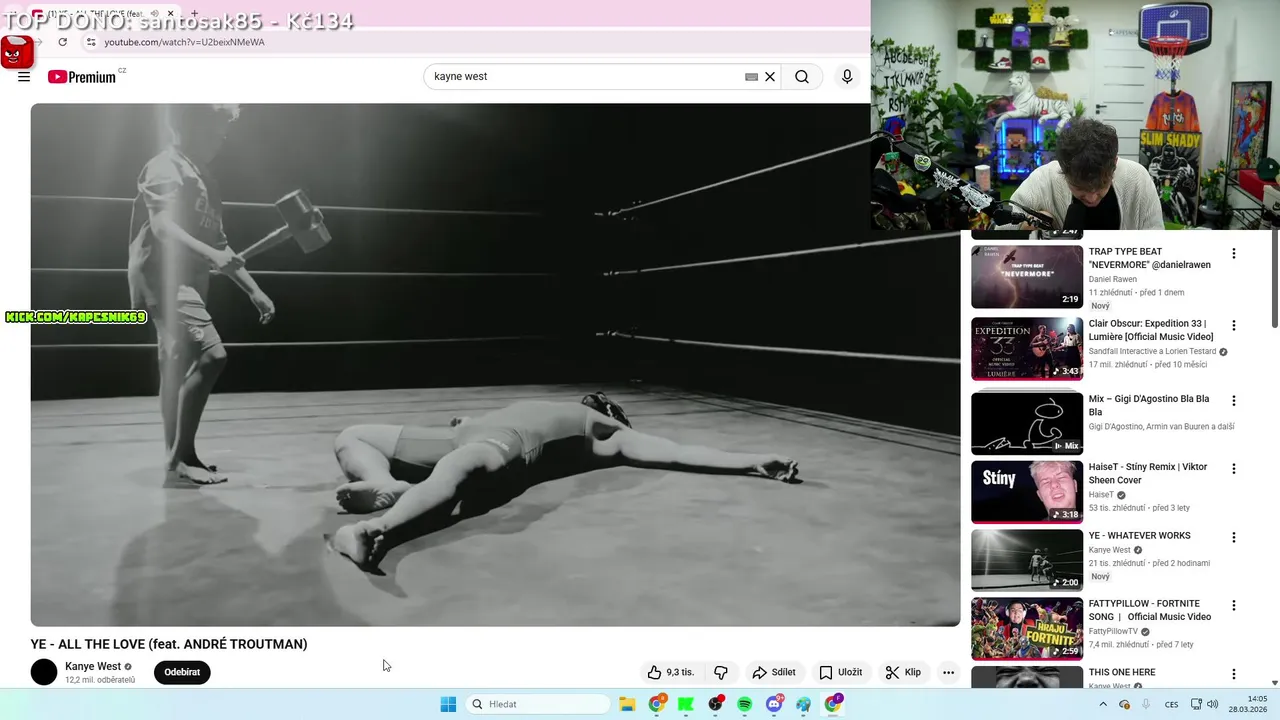Create a clip with Klip

[903, 672]
